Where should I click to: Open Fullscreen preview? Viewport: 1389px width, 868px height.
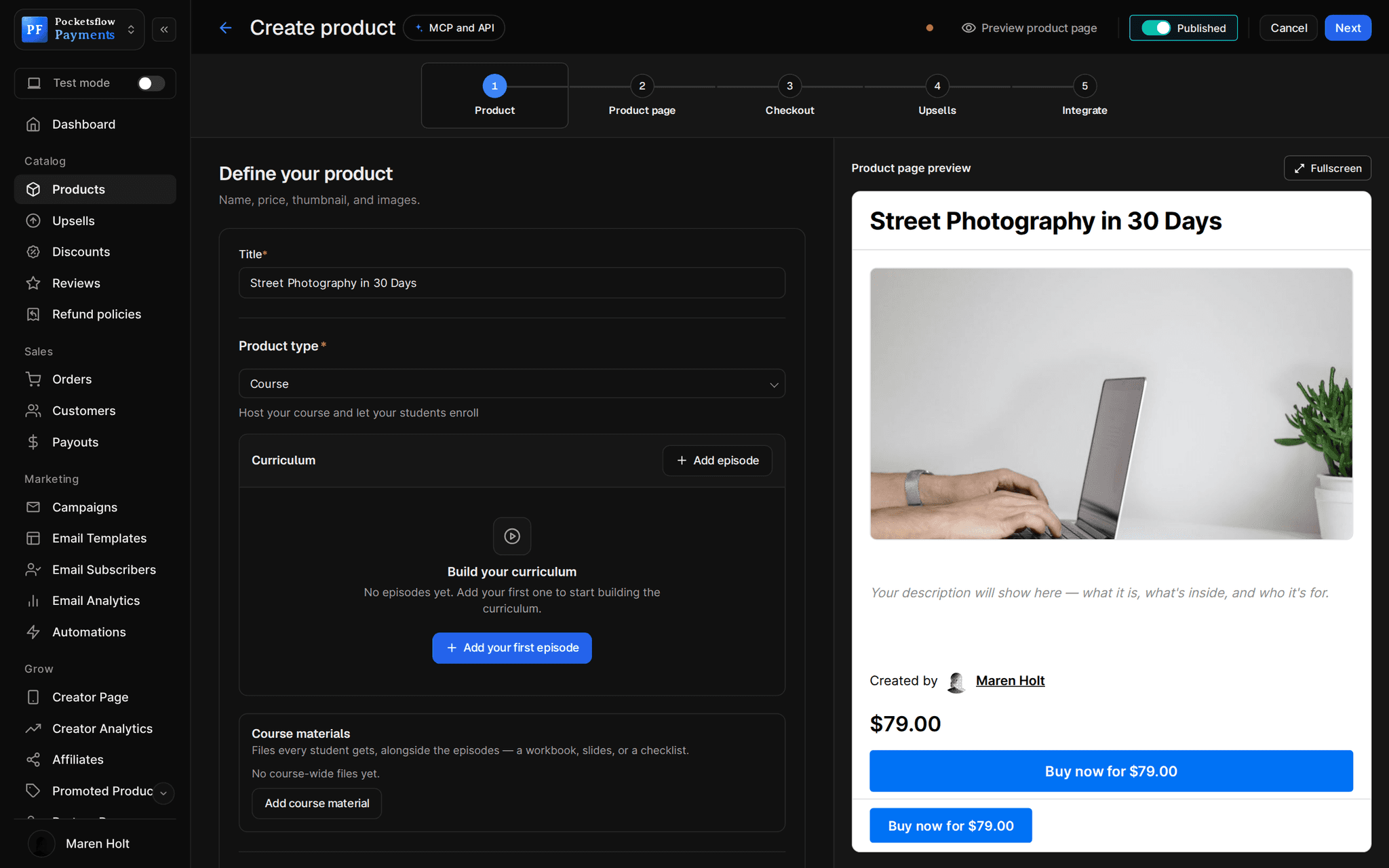[x=1327, y=168]
